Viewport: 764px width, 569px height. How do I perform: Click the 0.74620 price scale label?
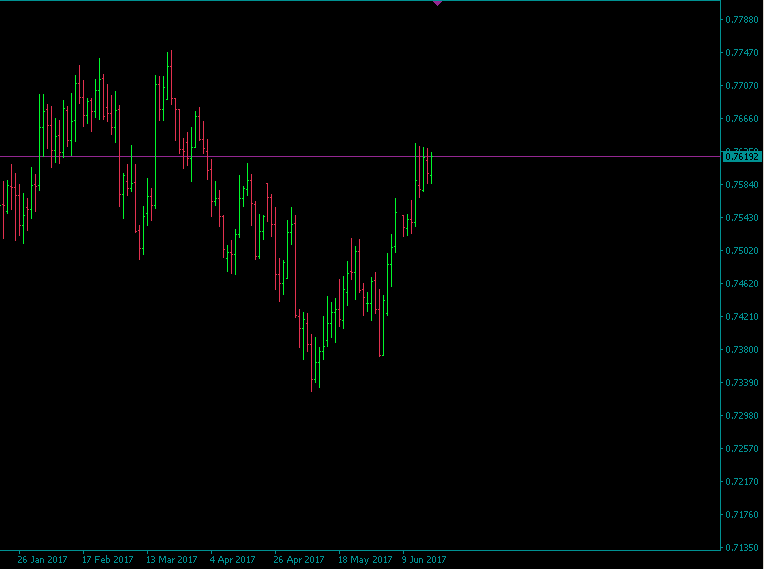tap(742, 284)
